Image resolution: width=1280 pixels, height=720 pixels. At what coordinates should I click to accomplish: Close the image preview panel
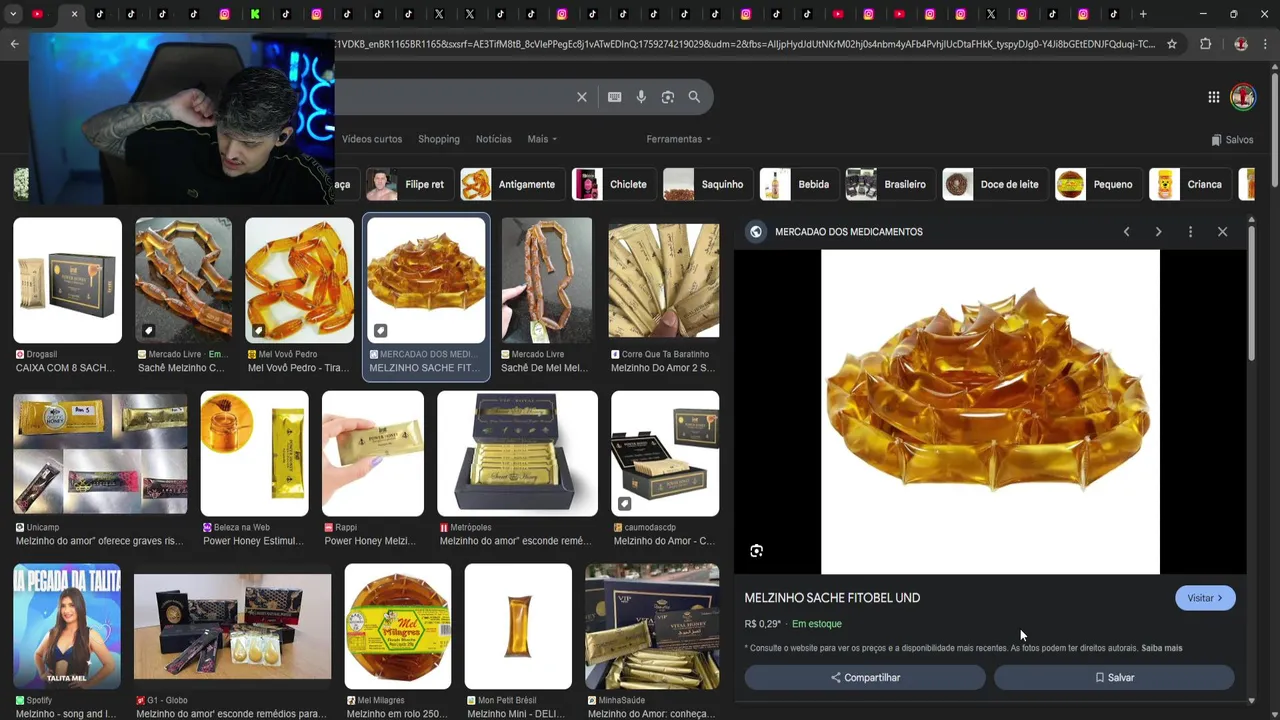pyautogui.click(x=1222, y=232)
